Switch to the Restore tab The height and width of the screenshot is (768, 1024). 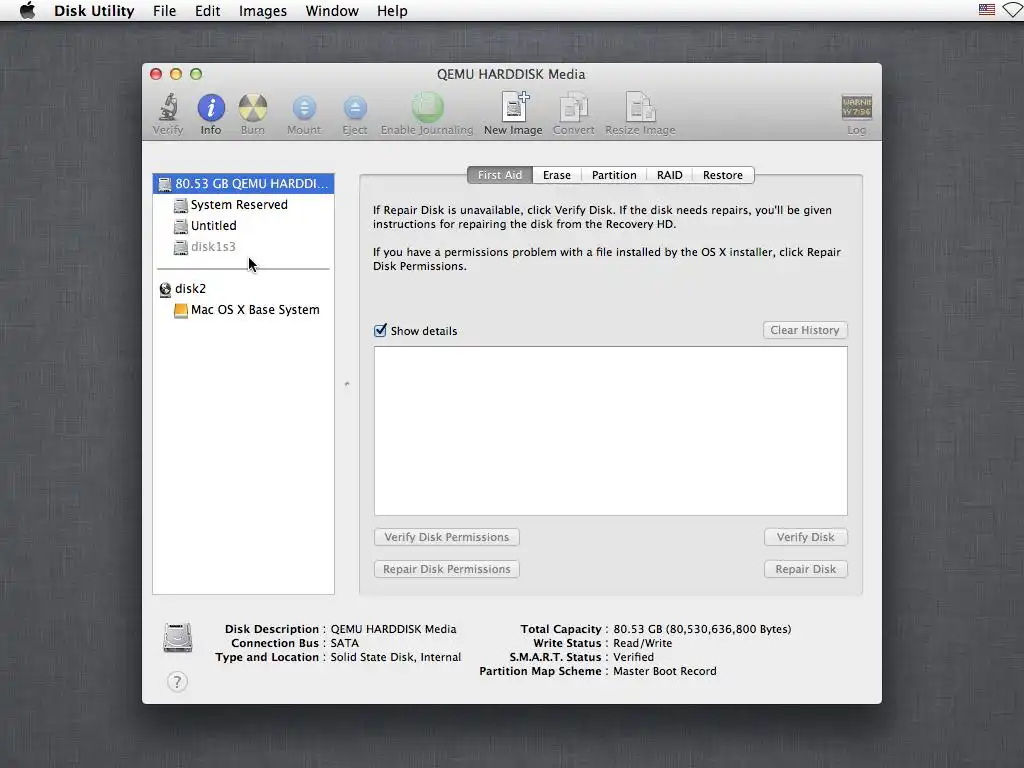[x=723, y=175]
